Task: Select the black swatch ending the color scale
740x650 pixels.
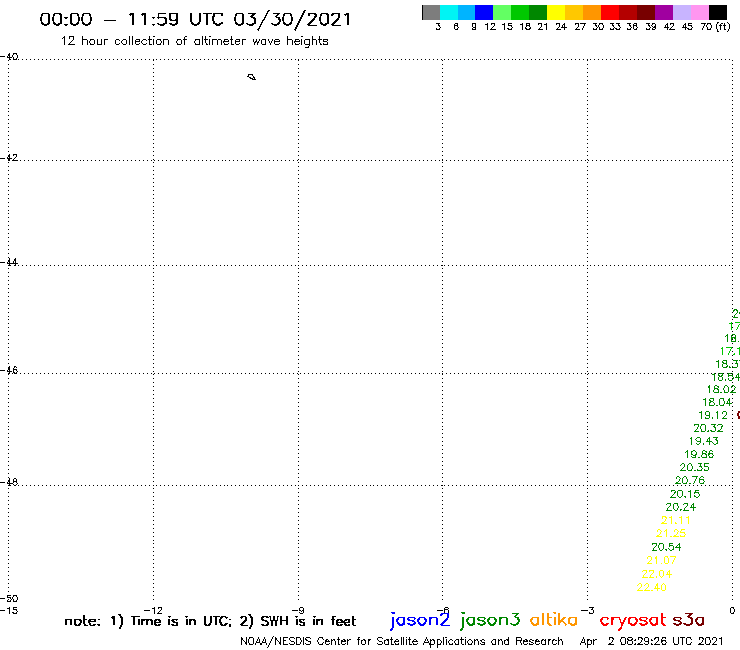Action: click(718, 12)
